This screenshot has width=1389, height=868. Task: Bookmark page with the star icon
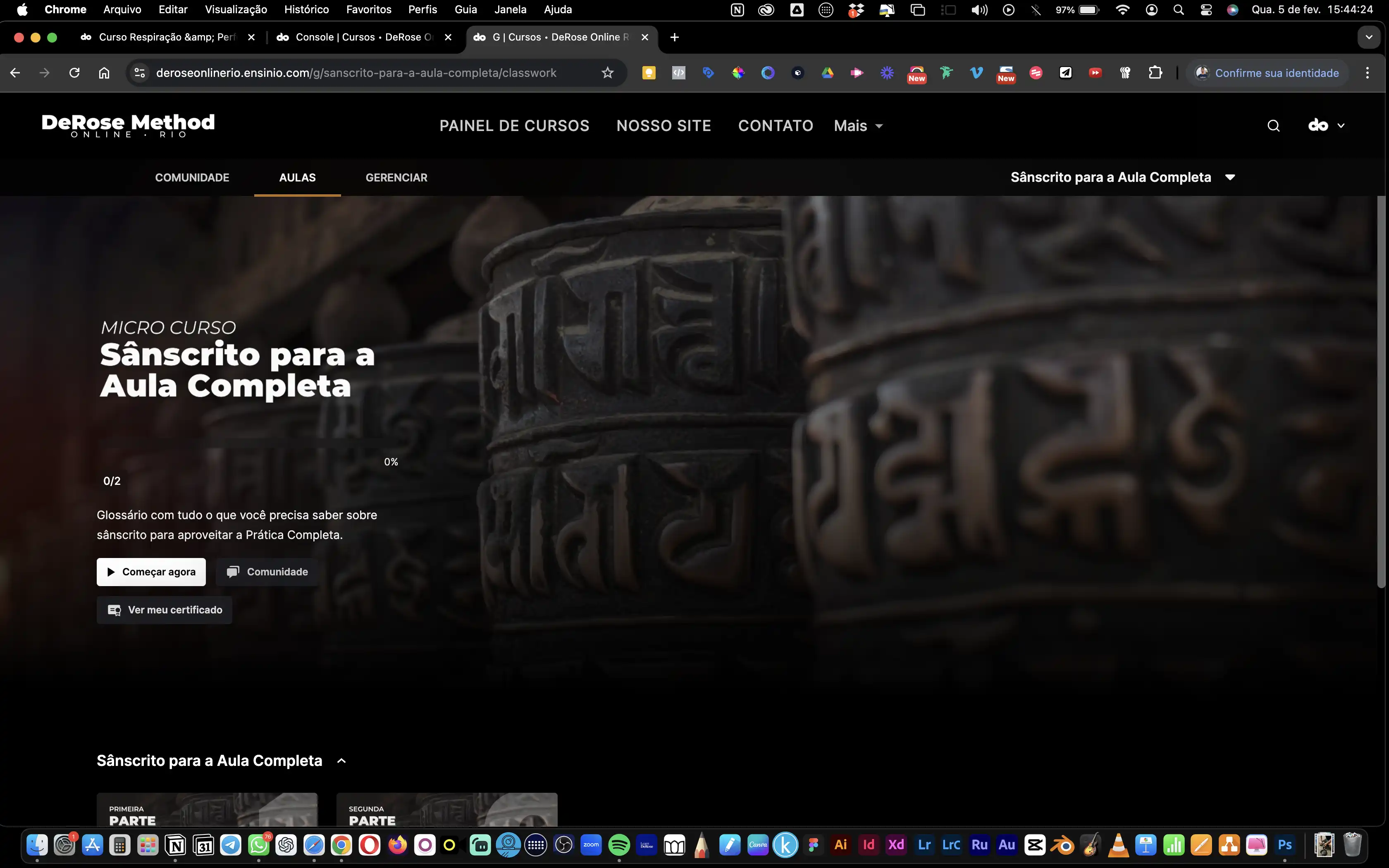pyautogui.click(x=607, y=73)
